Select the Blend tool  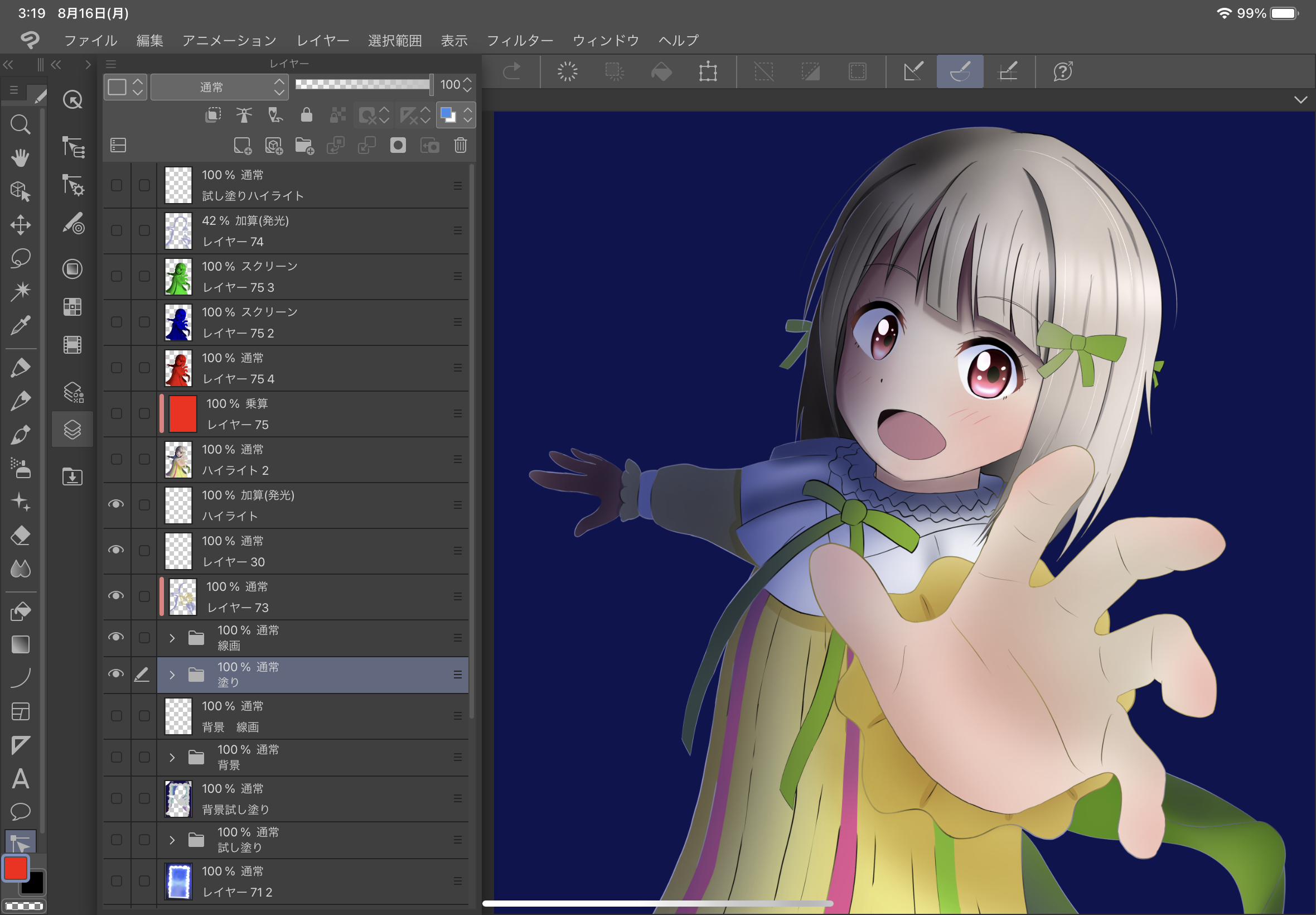[x=21, y=569]
